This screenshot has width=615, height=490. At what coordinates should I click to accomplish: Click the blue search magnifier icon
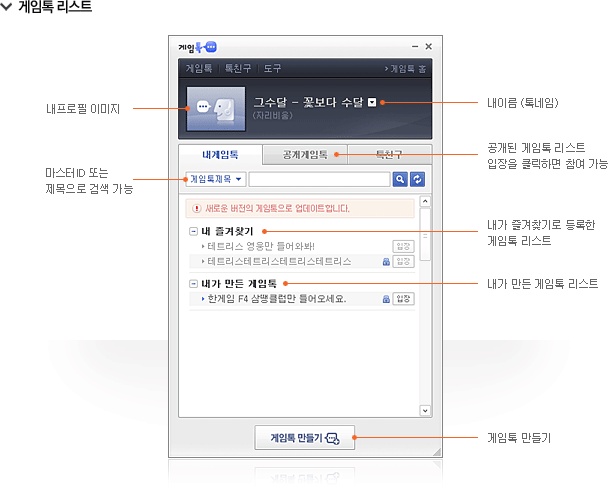(x=399, y=179)
